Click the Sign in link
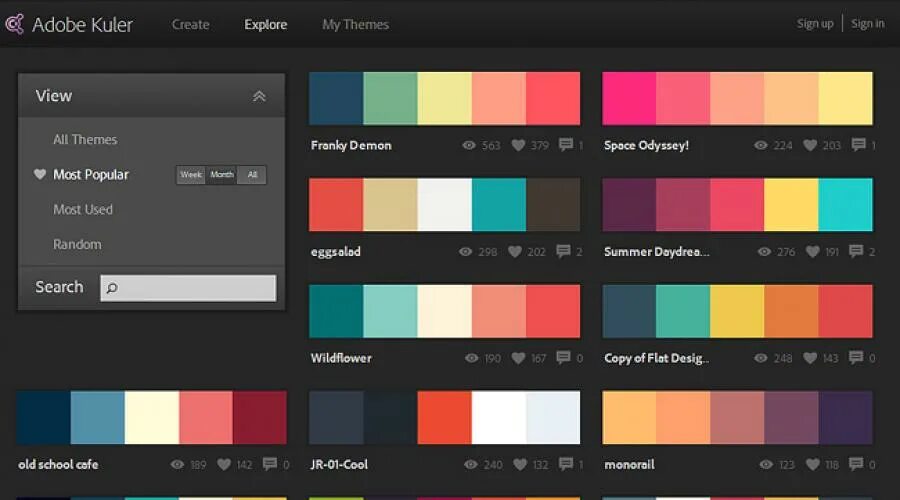The height and width of the screenshot is (500, 900). pyautogui.click(x=867, y=24)
